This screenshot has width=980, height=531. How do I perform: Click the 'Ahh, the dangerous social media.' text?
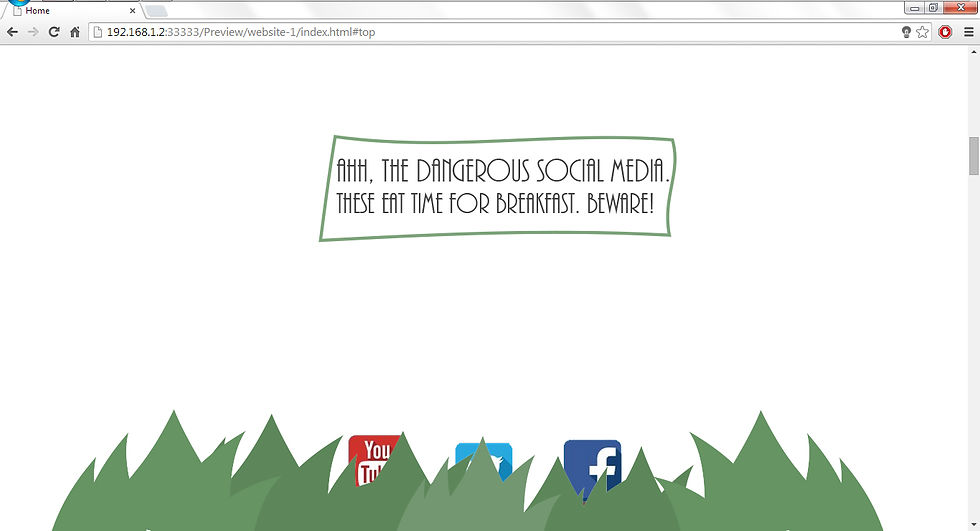coord(503,171)
